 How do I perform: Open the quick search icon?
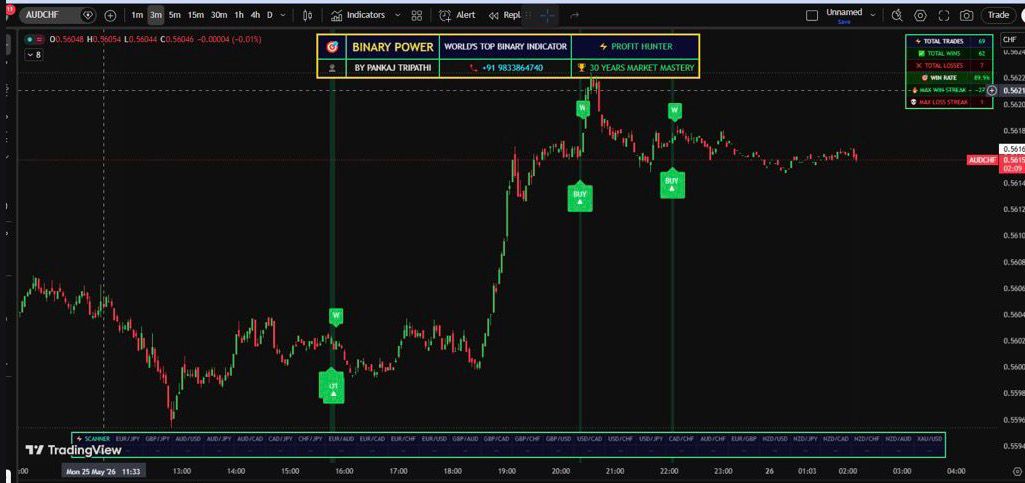coord(897,15)
